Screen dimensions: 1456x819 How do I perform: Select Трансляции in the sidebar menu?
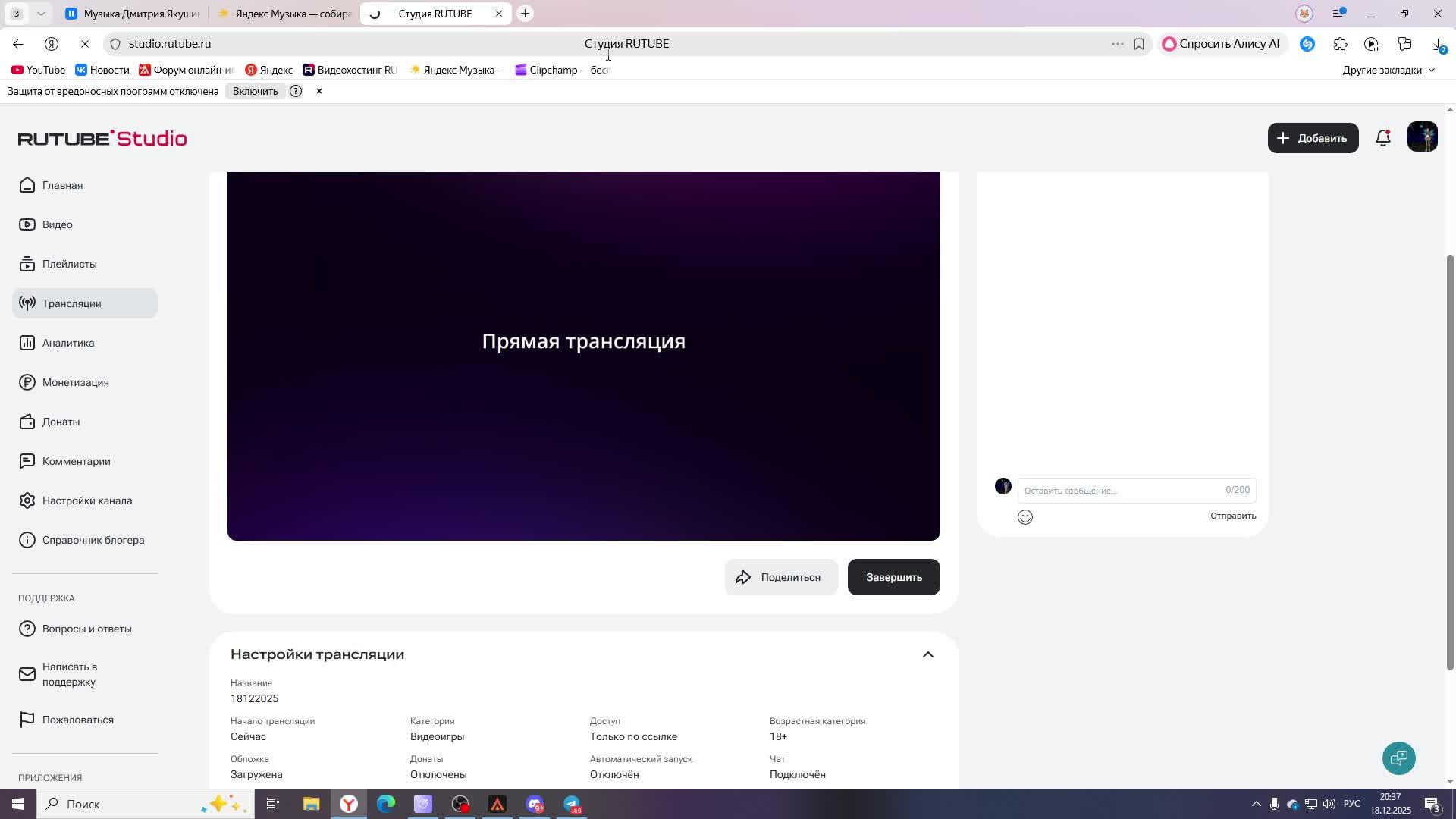71,303
